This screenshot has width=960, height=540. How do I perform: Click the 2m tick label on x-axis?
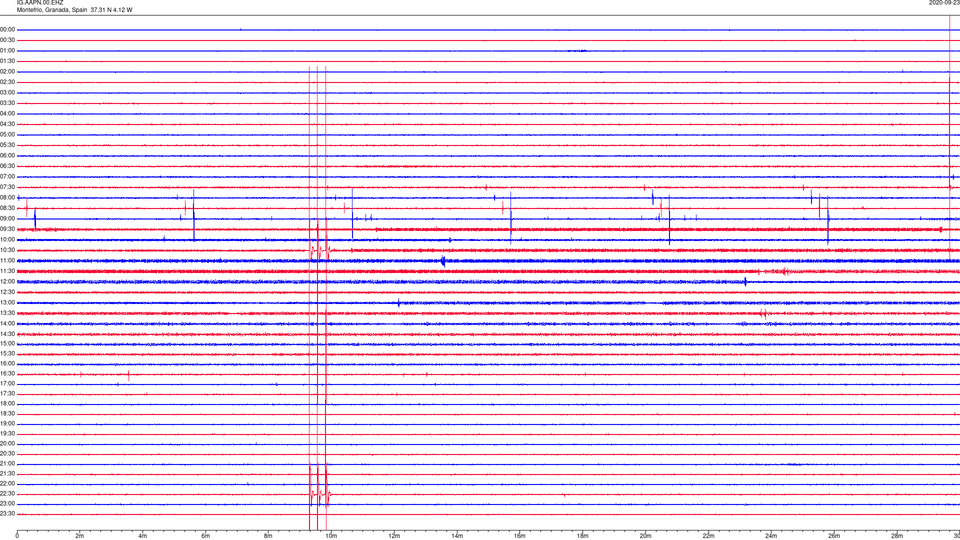pos(80,536)
